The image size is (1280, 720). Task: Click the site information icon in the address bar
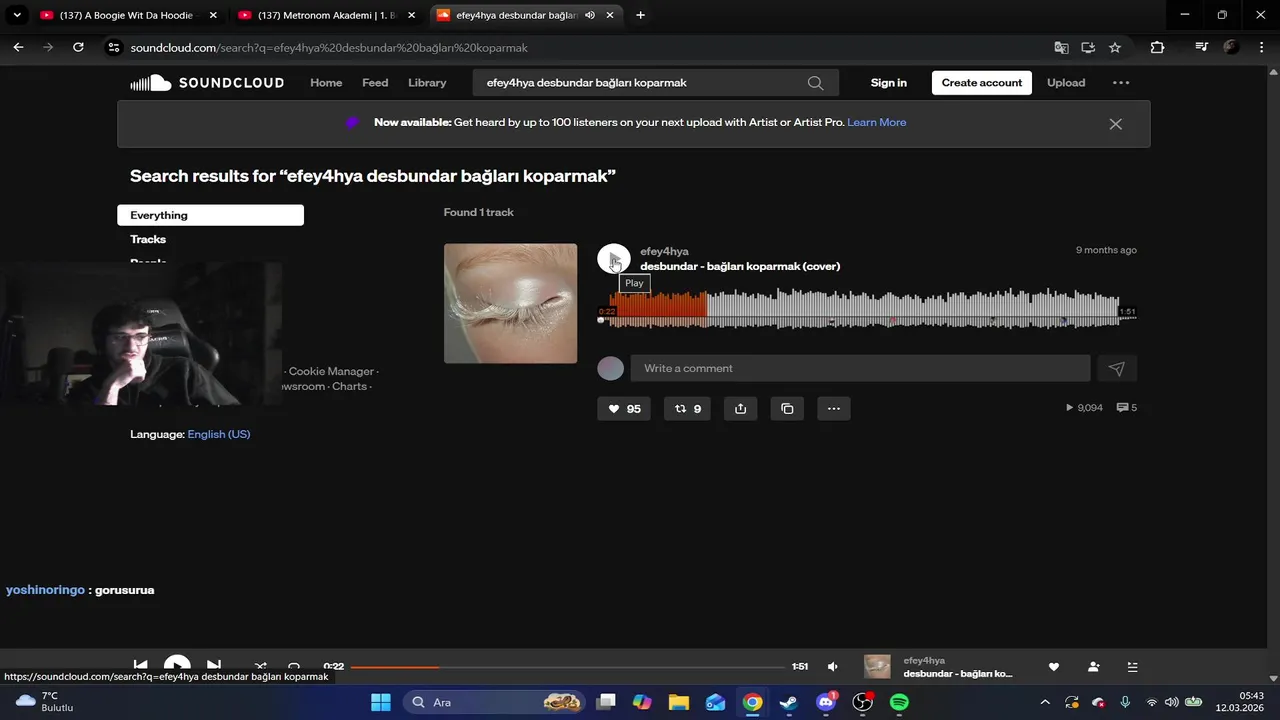coord(114,47)
